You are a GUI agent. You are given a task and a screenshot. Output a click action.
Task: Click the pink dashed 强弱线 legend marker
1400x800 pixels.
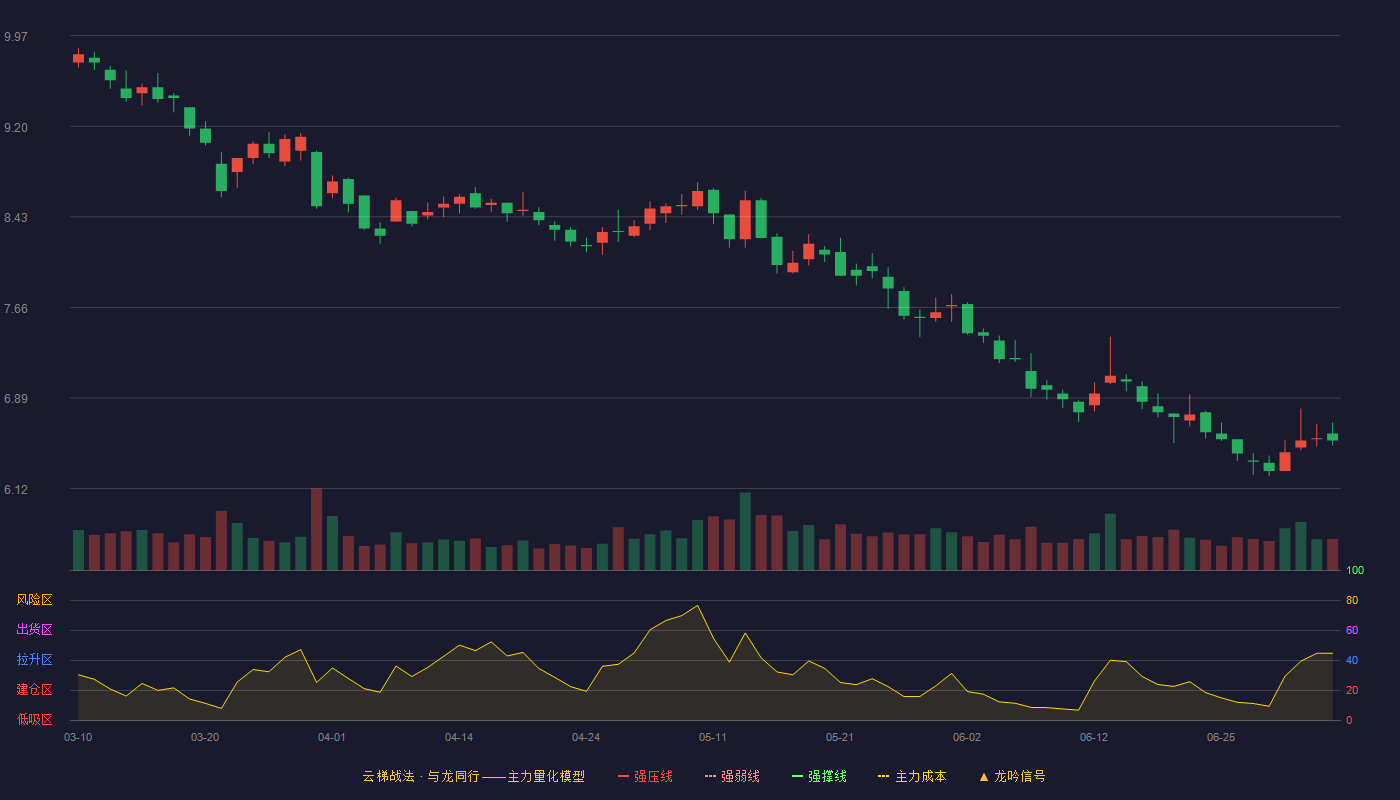(710, 776)
